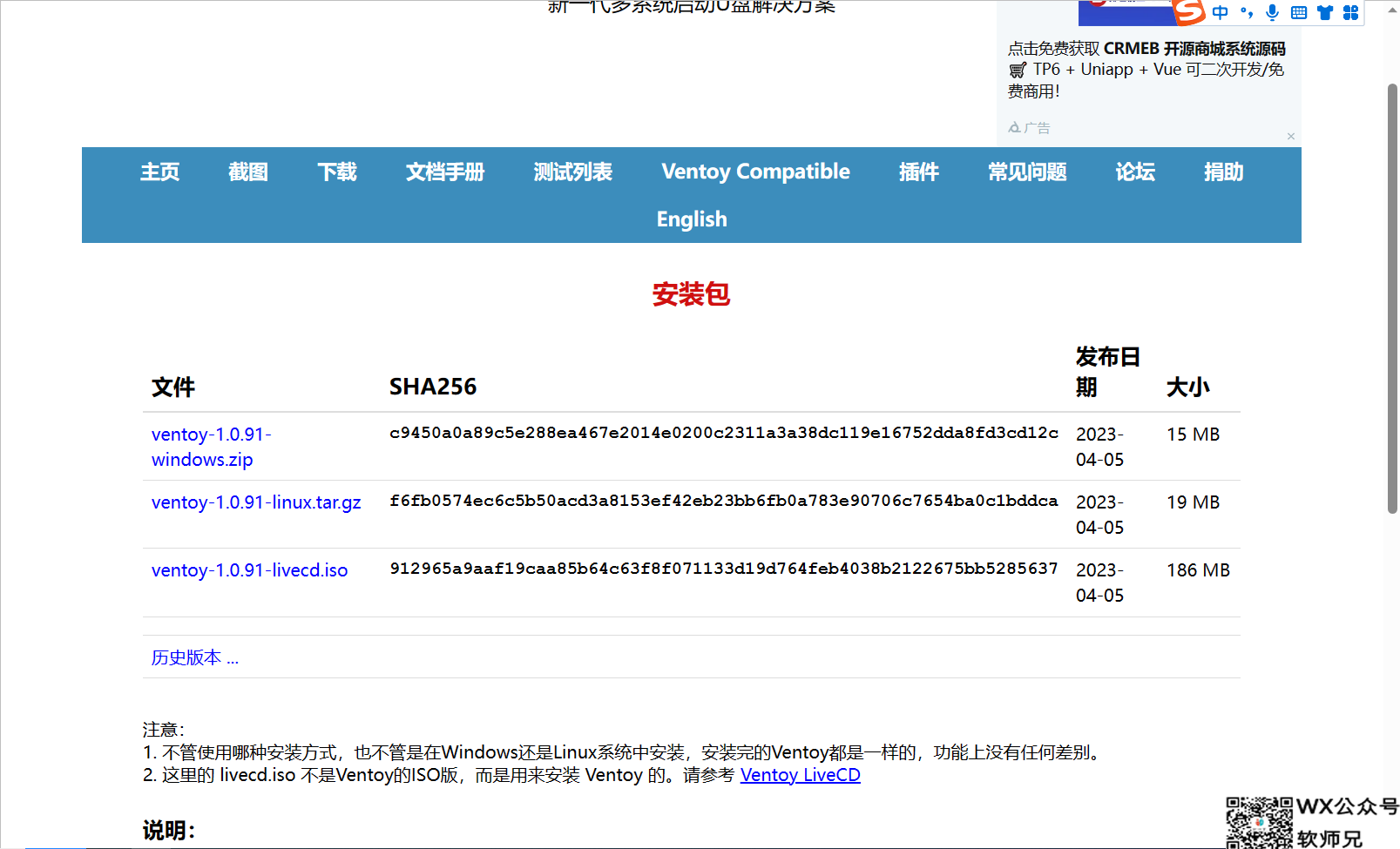Download ventoy-1.0.91-linux.tar.gz

click(x=256, y=502)
